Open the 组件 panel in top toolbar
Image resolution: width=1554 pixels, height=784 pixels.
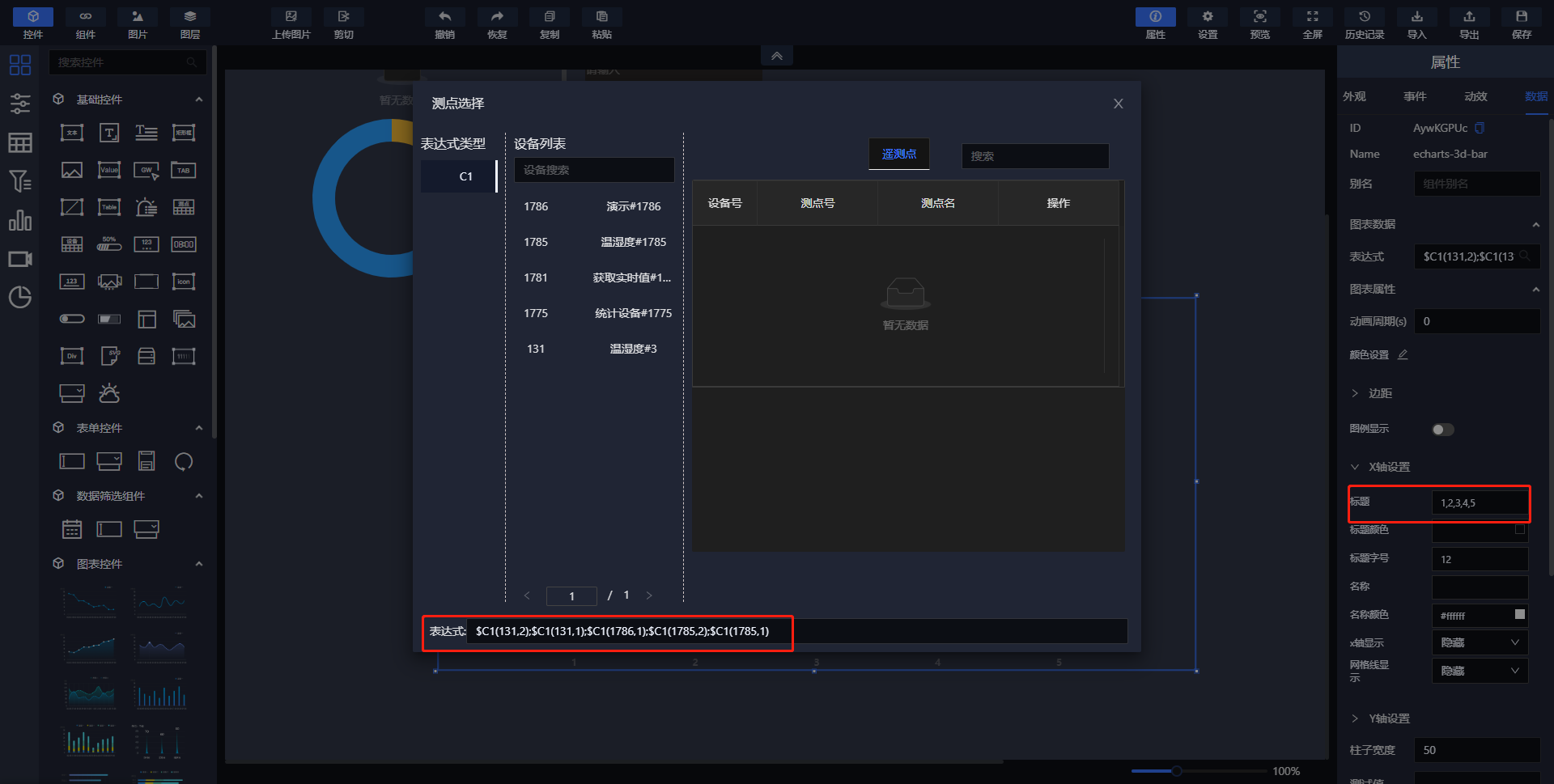(85, 23)
